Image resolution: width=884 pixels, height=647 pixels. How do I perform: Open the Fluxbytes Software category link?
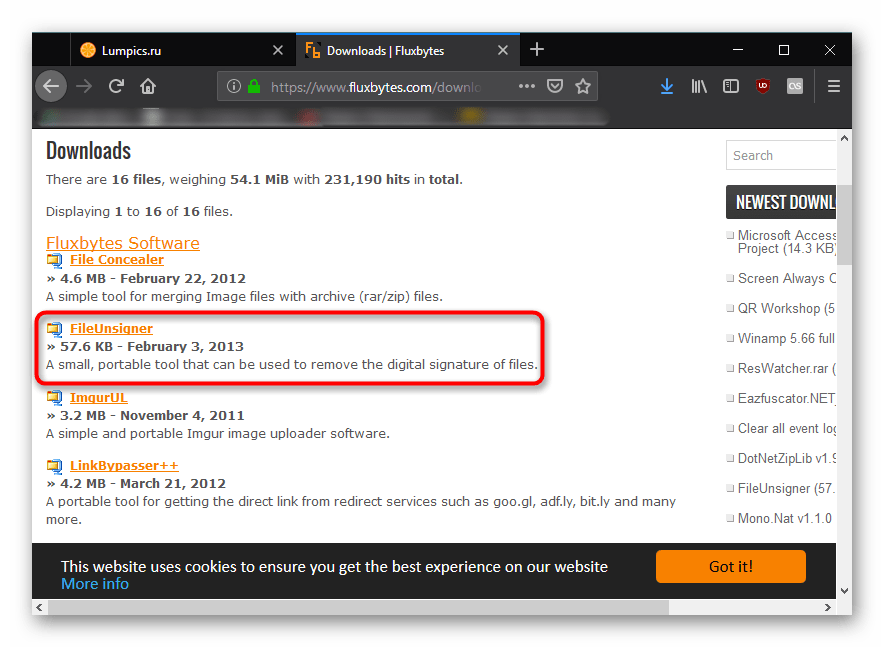click(x=123, y=243)
